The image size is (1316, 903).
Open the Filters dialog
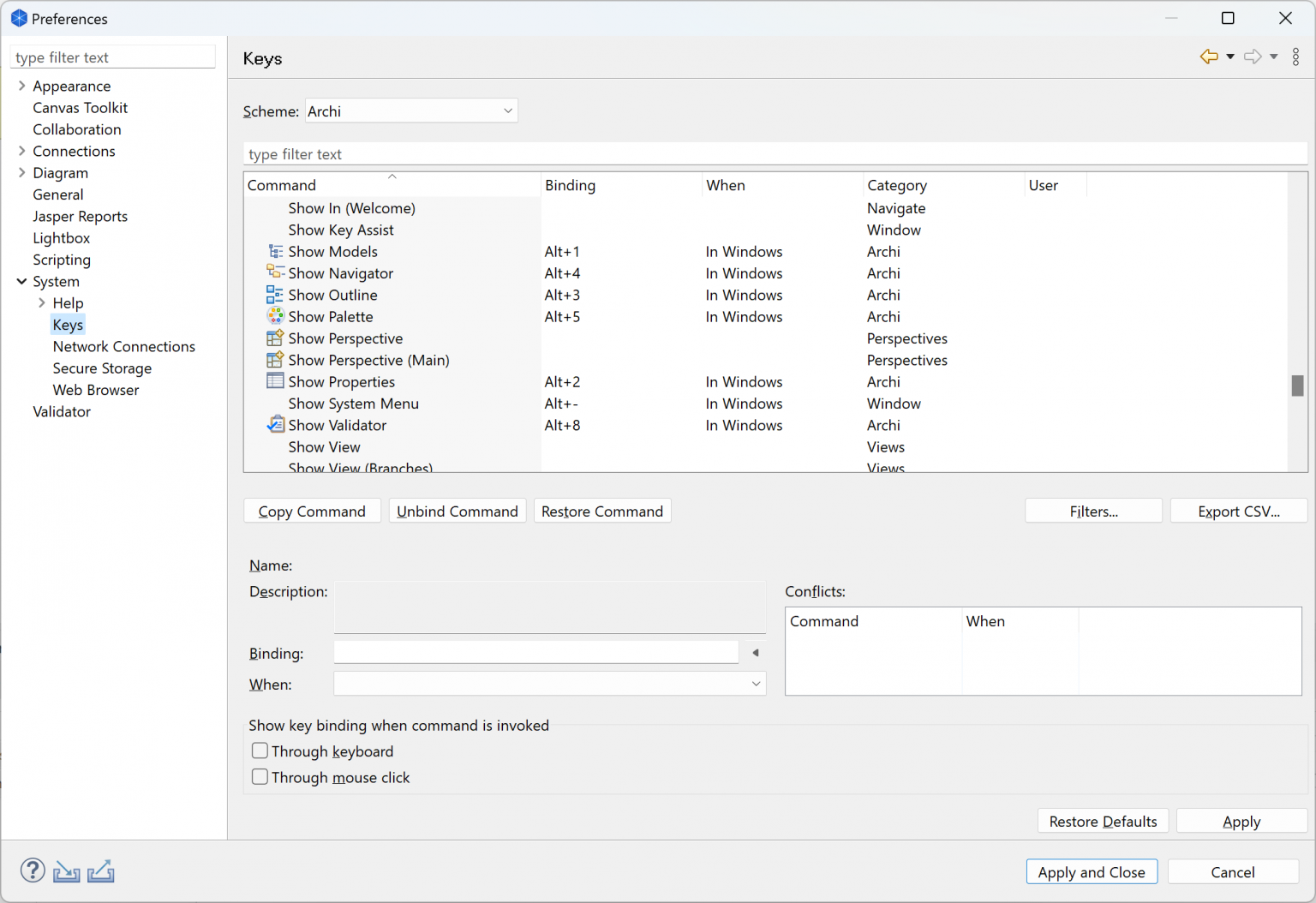point(1093,511)
